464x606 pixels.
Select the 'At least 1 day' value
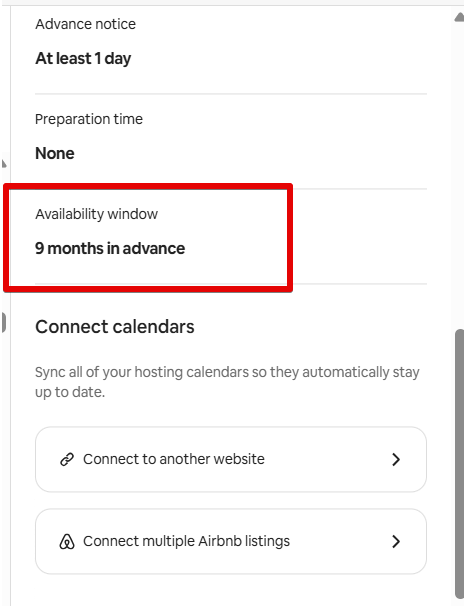[83, 59]
